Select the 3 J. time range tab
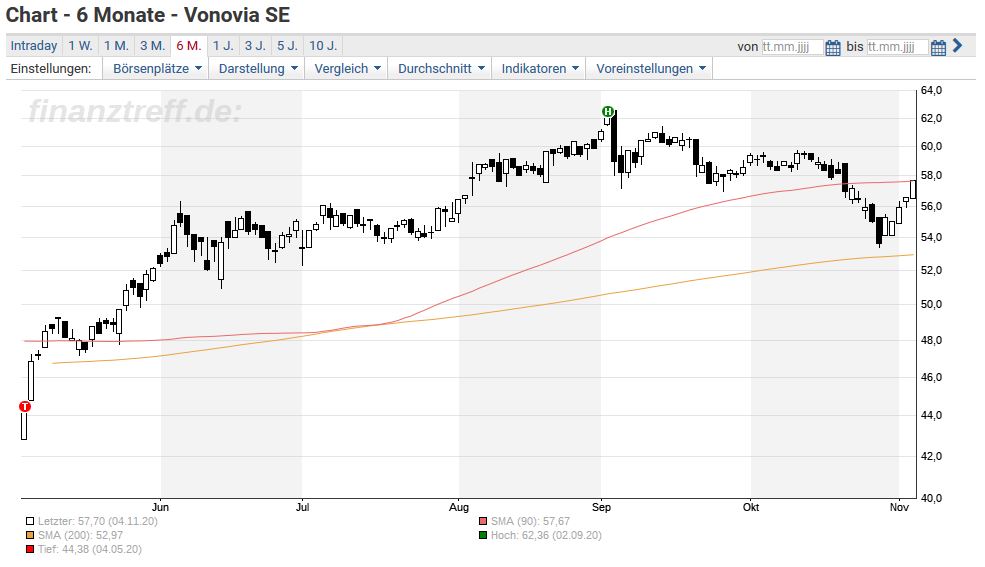Image resolution: width=985 pixels, height=567 pixels. [255, 46]
